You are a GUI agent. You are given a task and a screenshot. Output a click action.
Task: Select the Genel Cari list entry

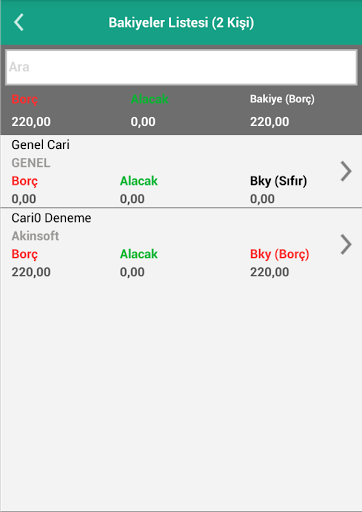[181, 171]
